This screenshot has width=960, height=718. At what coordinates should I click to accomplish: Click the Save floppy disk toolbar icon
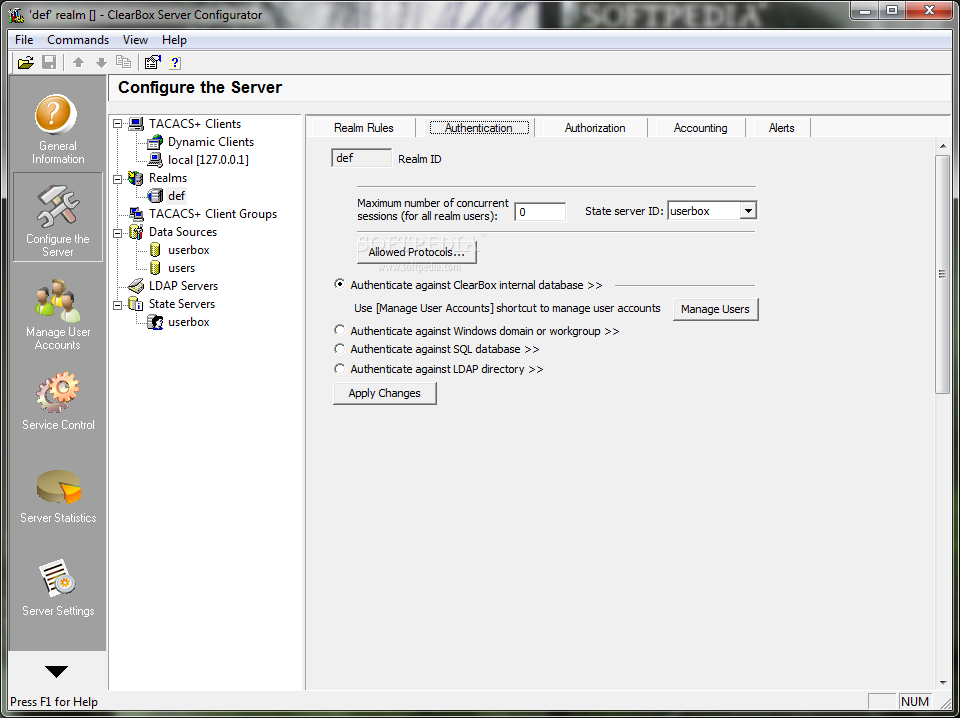[x=49, y=62]
